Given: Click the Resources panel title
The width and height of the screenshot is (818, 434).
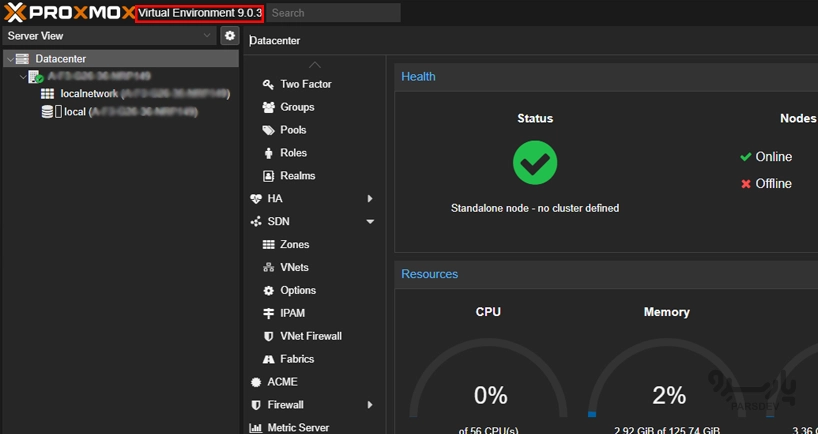Looking at the screenshot, I should [x=429, y=274].
